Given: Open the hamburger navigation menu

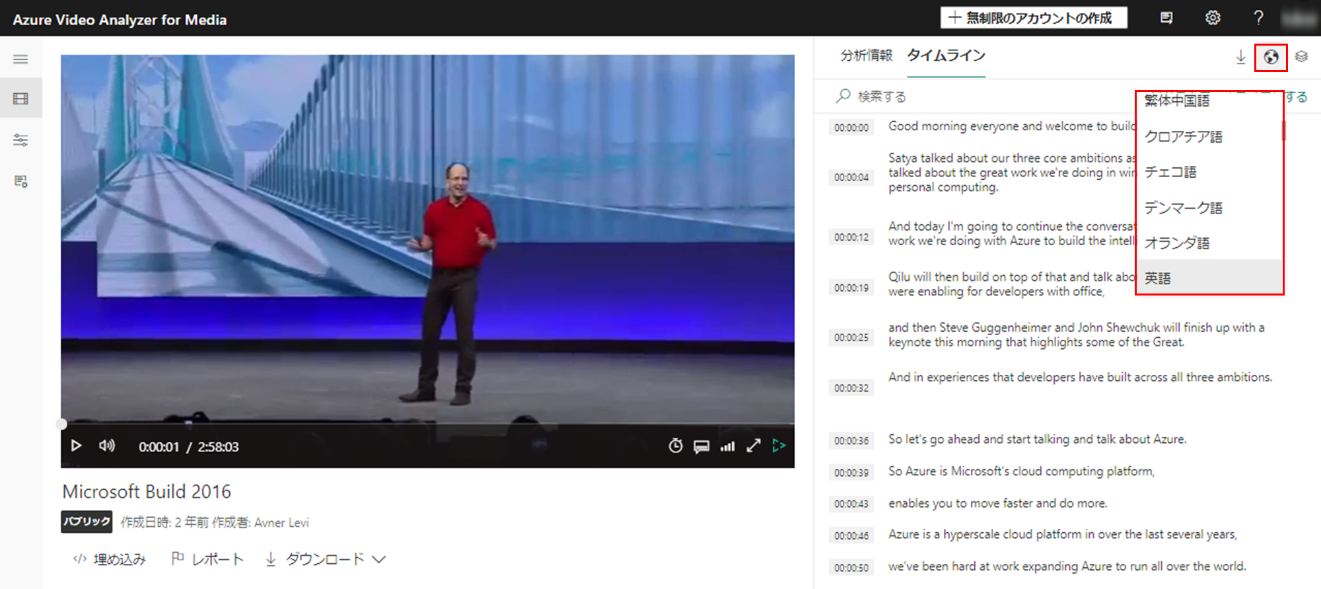Looking at the screenshot, I should (20, 60).
